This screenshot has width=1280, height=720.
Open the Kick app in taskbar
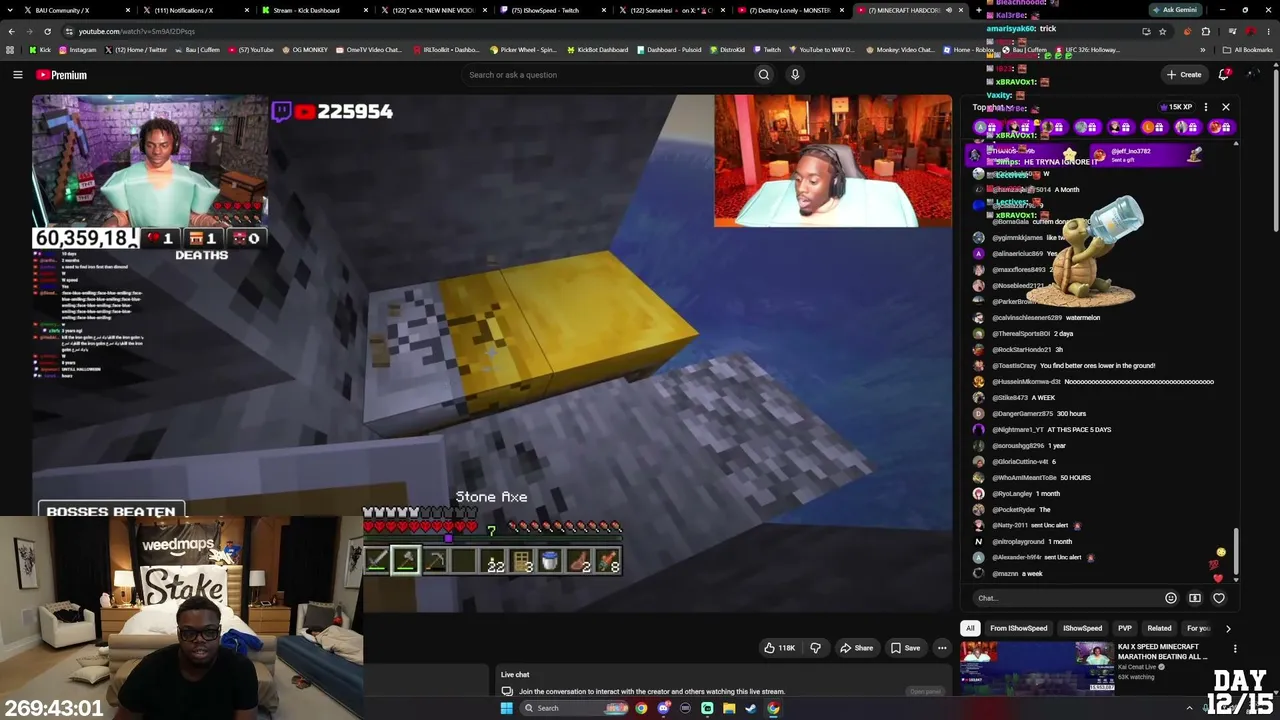tap(707, 708)
